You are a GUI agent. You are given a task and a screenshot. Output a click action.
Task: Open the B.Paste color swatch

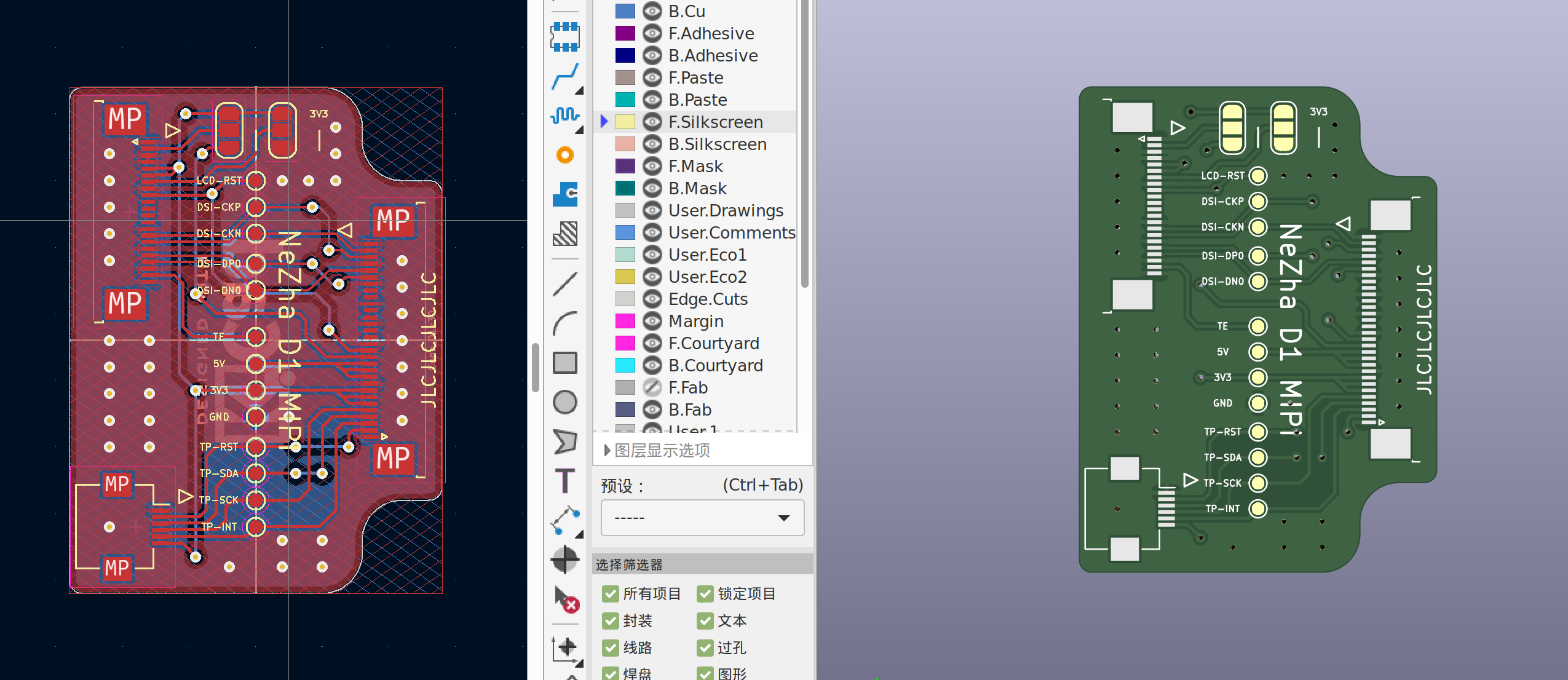coord(625,100)
